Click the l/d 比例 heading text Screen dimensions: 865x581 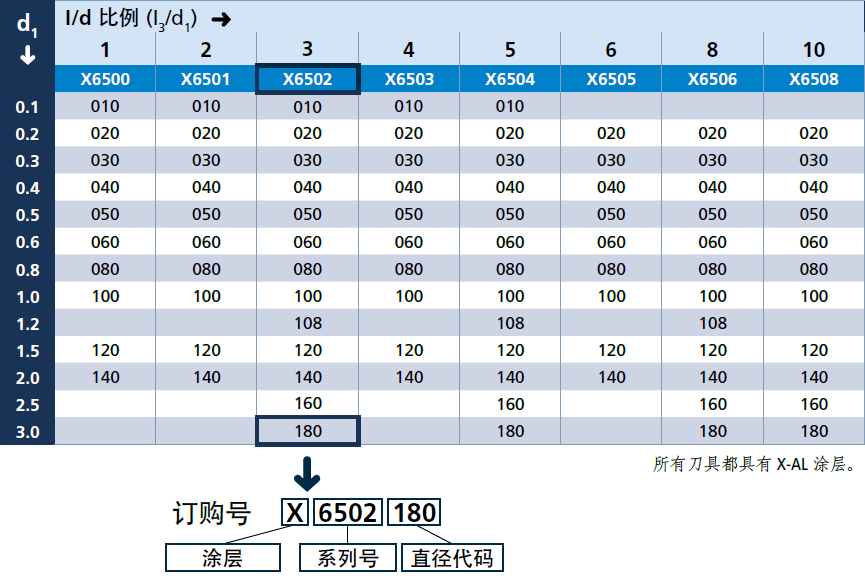[131, 19]
